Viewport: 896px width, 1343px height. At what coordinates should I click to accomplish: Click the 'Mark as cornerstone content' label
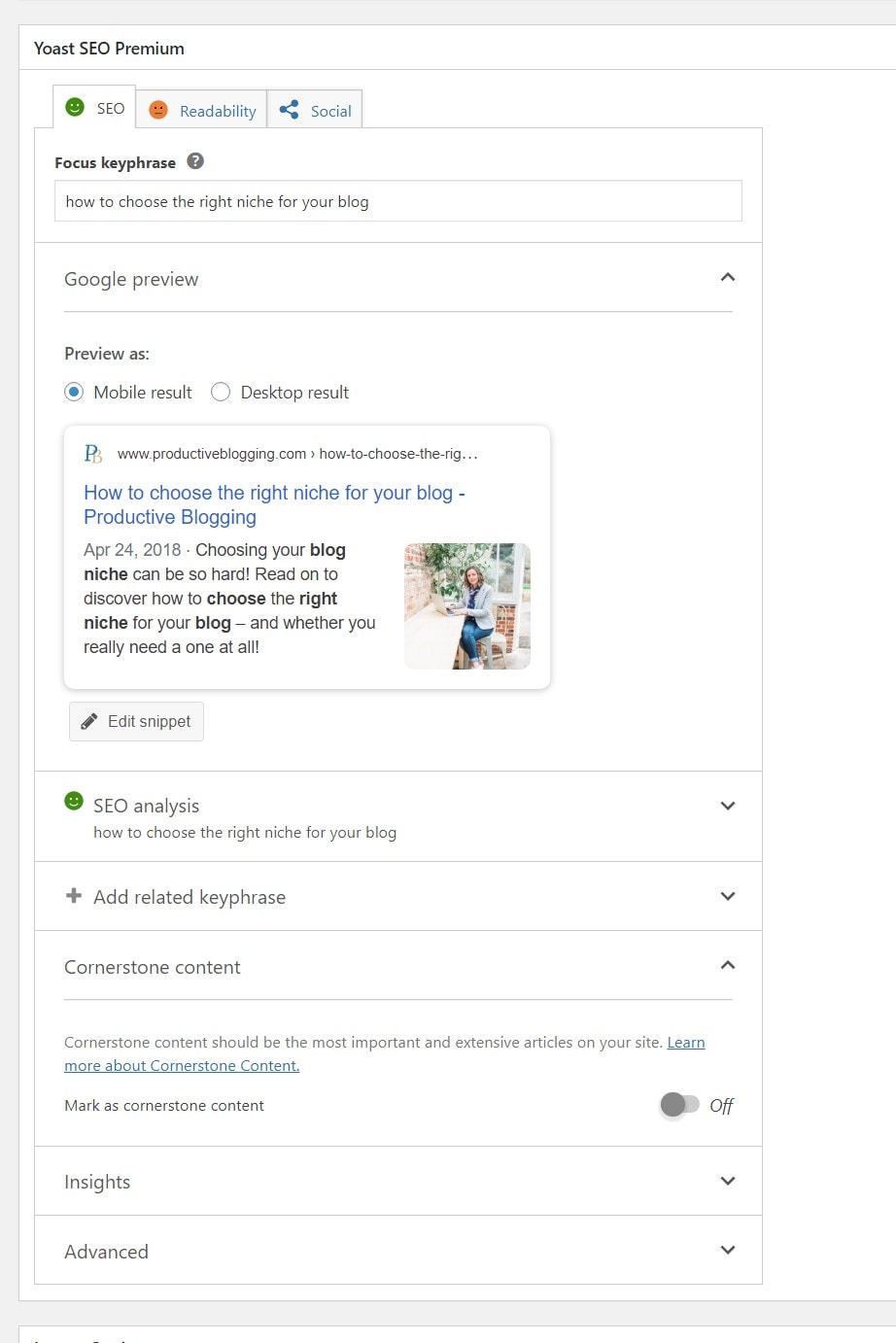point(164,1106)
